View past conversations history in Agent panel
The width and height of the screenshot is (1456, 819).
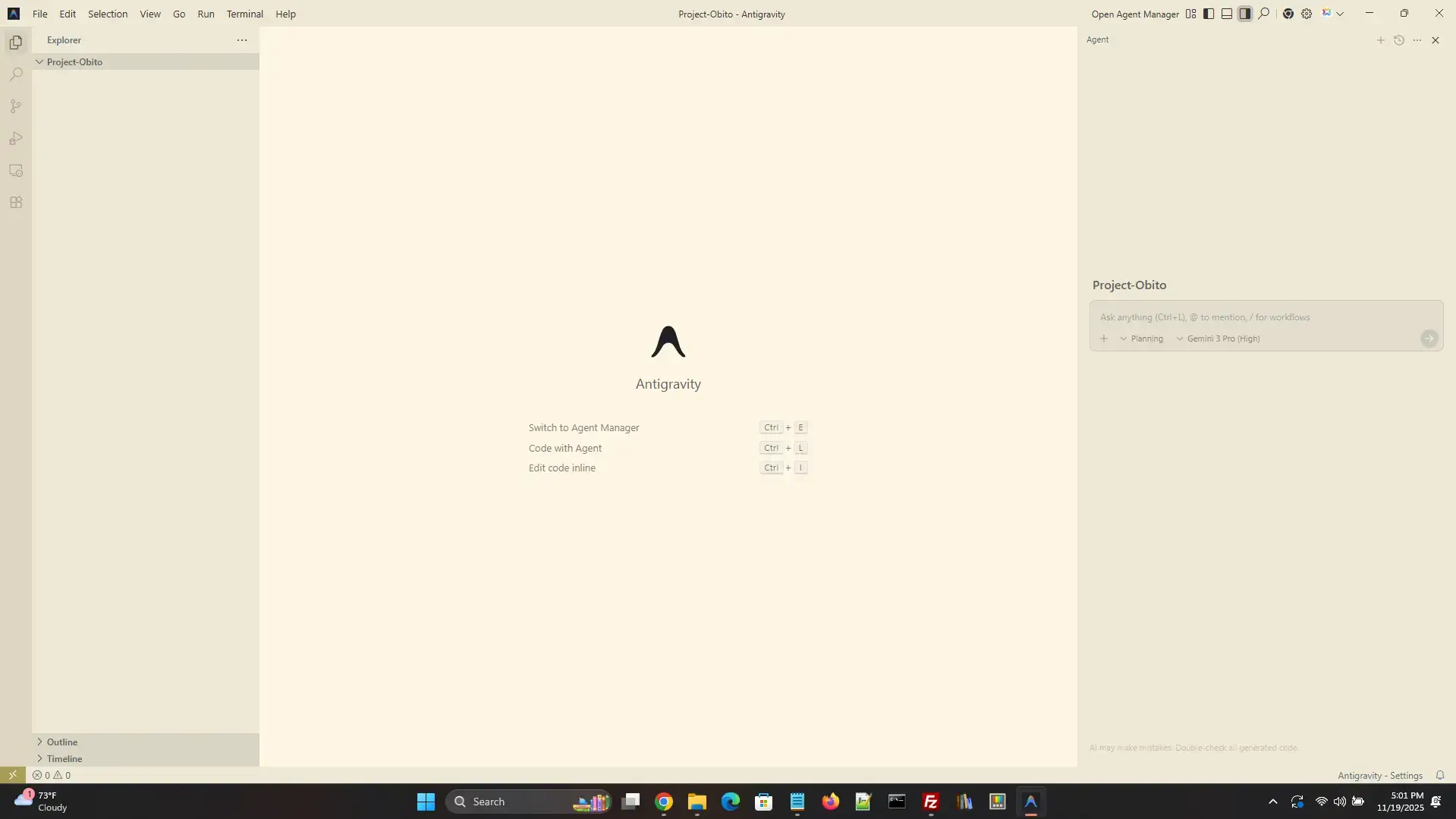(x=1399, y=40)
